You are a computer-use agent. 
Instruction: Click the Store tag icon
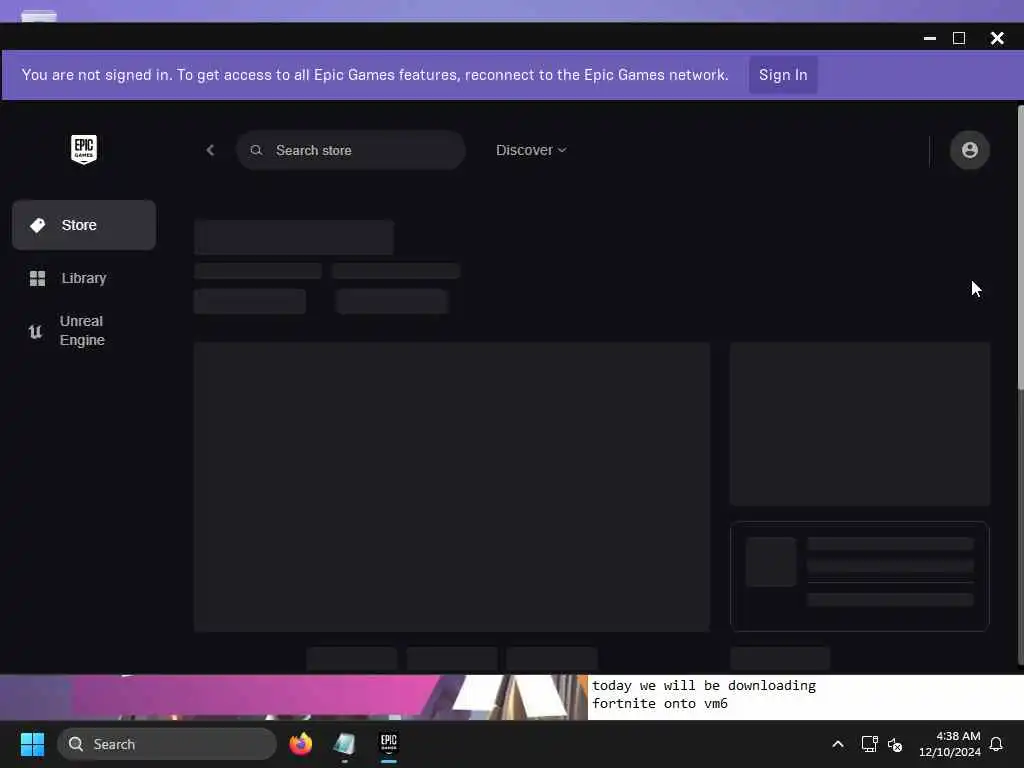[38, 225]
